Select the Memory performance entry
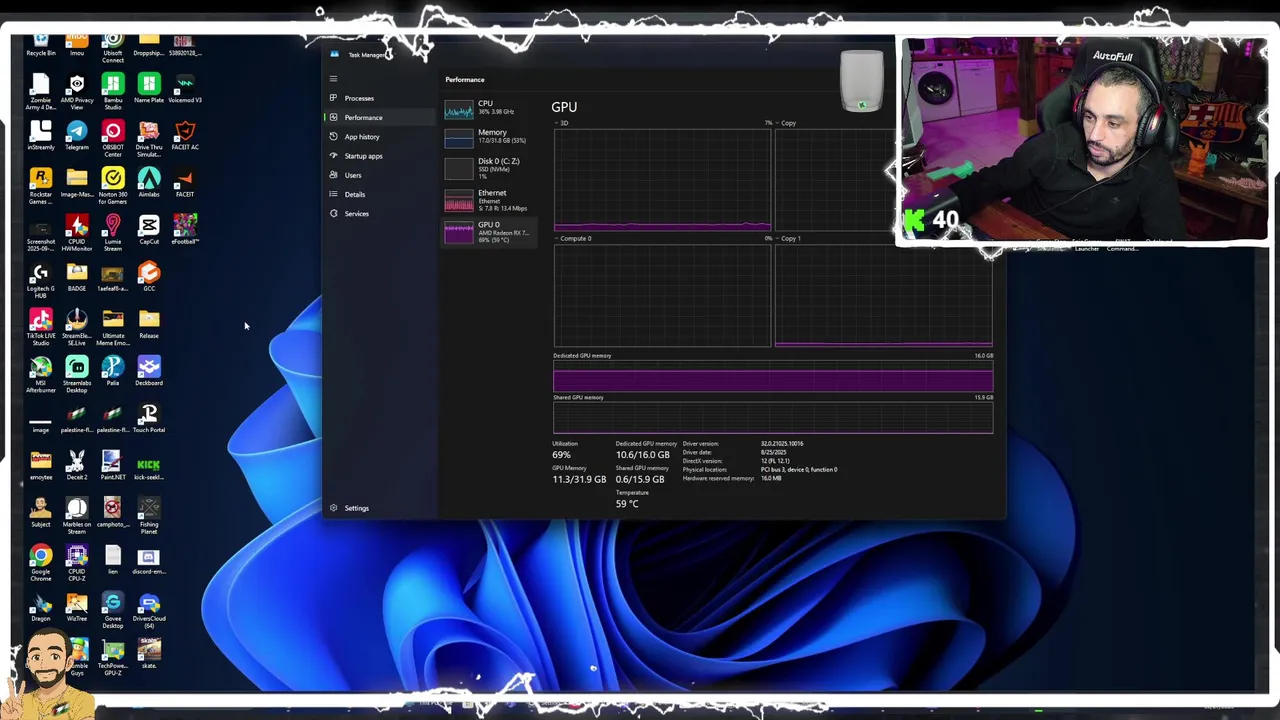 pyautogui.click(x=490, y=136)
